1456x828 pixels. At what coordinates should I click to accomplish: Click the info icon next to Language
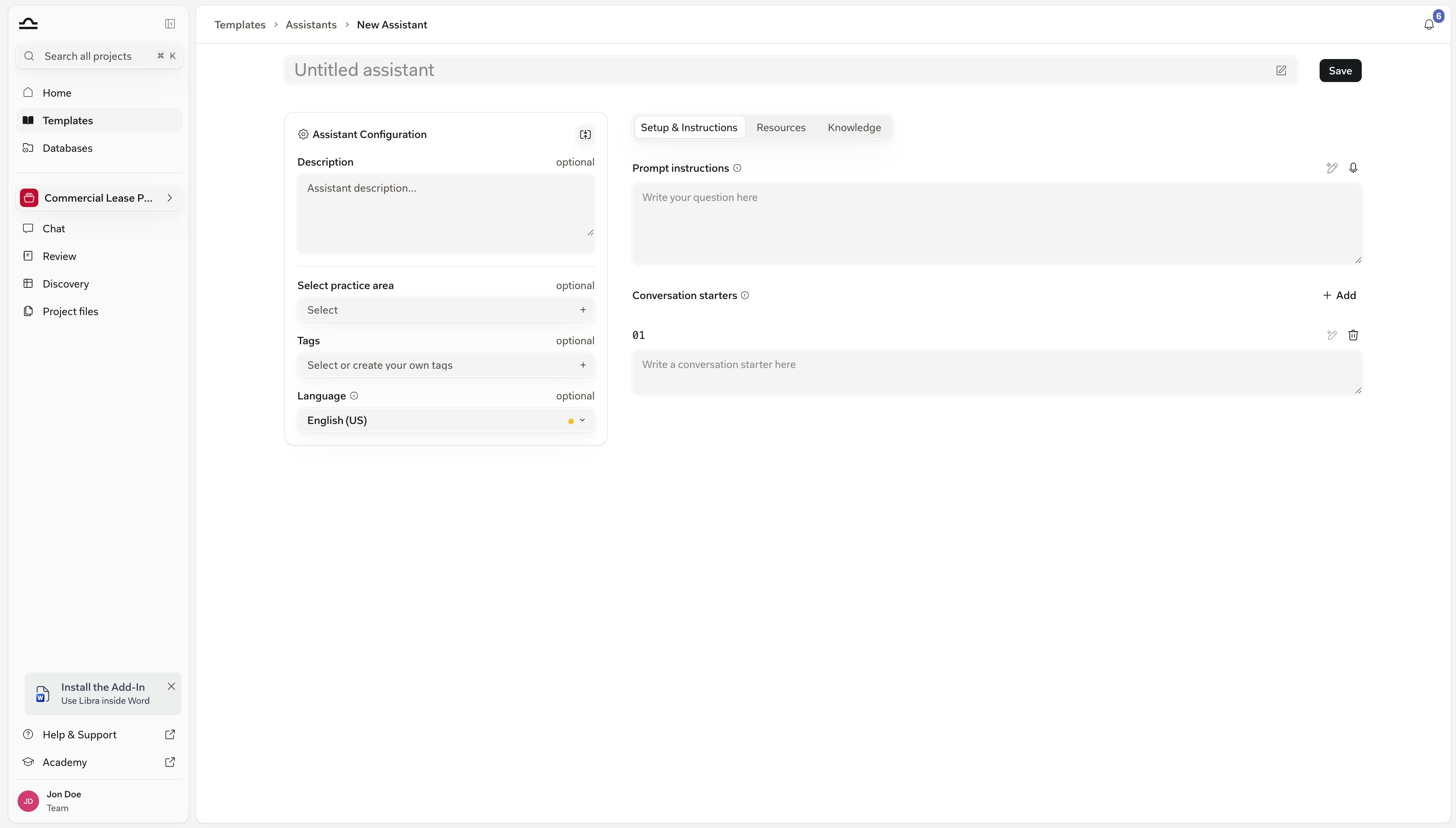point(354,396)
